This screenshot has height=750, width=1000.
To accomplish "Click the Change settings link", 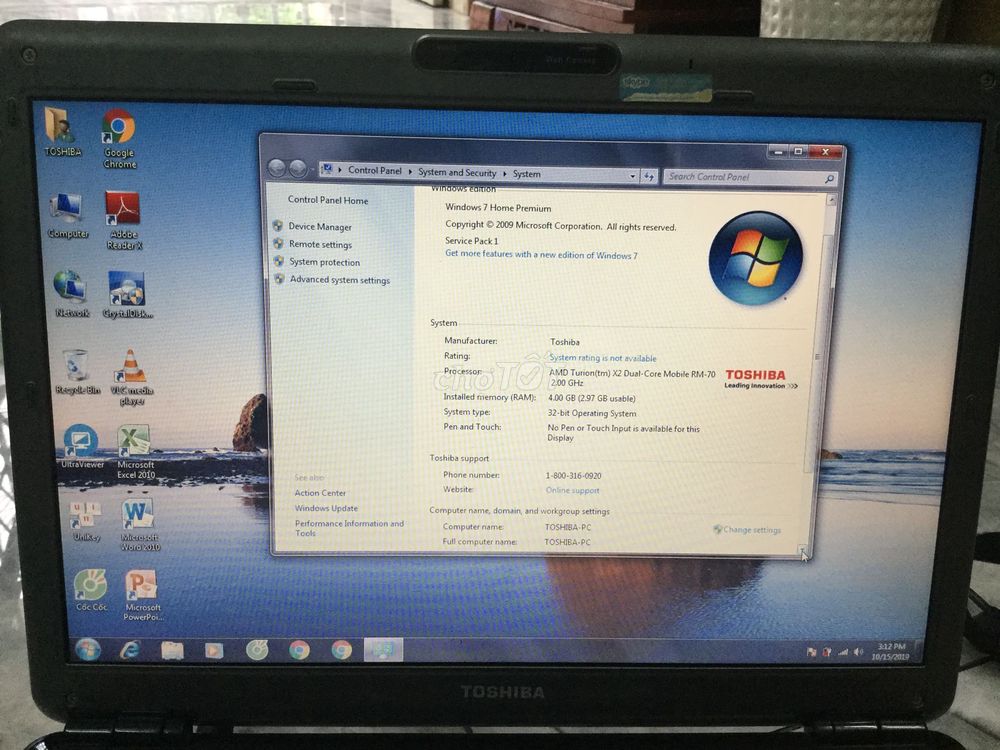I will tap(751, 529).
